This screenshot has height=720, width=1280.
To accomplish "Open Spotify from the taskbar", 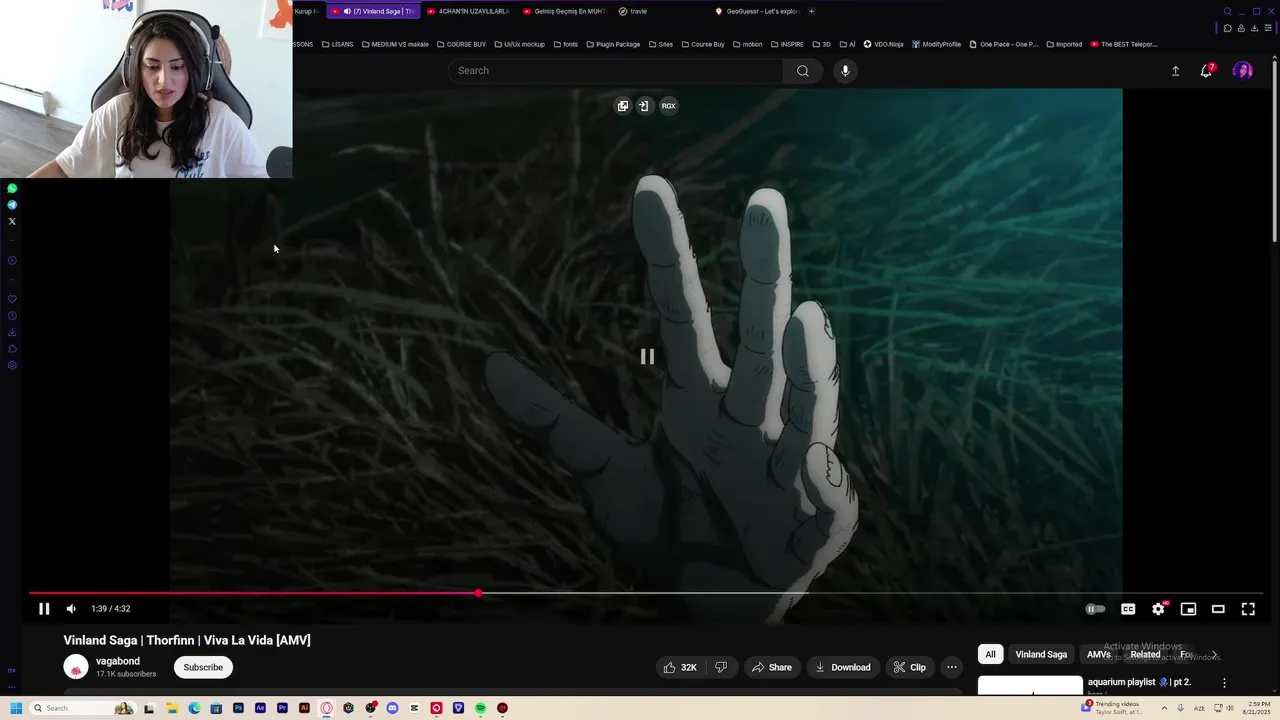I will click(x=480, y=709).
